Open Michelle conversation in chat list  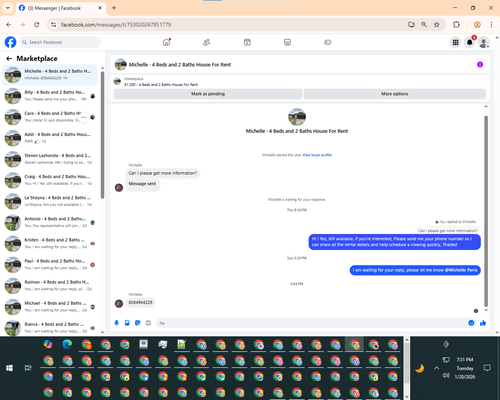[50, 75]
